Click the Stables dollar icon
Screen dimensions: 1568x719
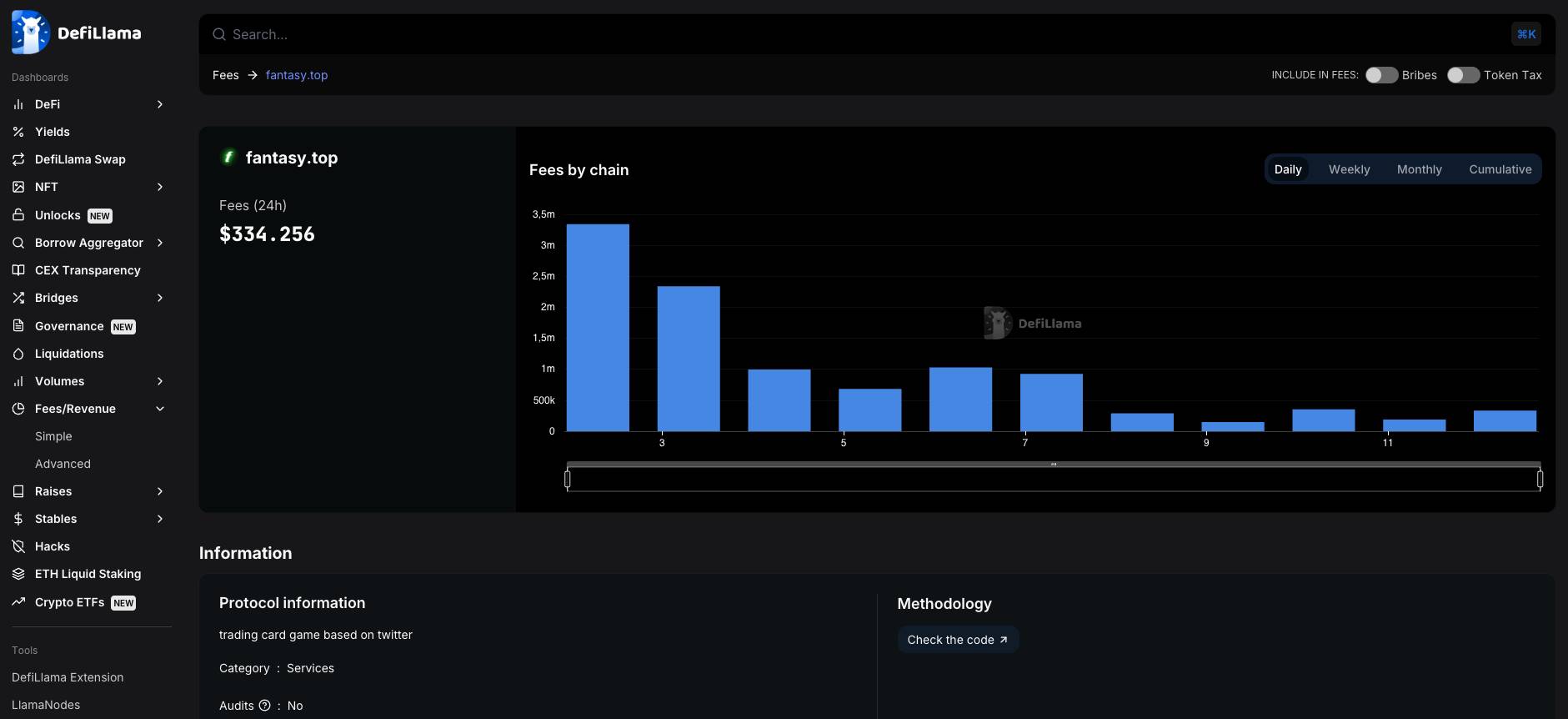pyautogui.click(x=18, y=519)
